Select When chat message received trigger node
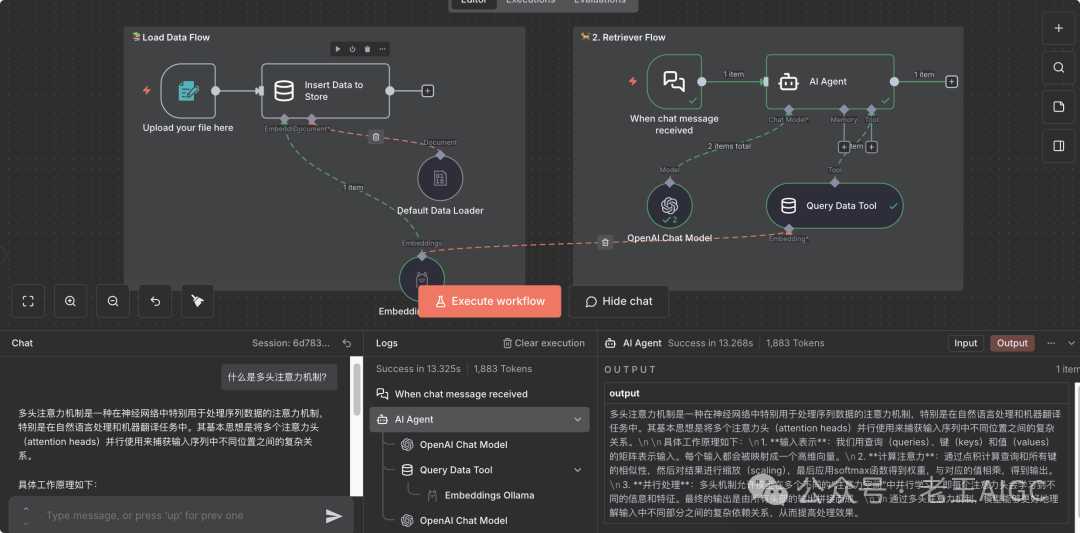This screenshot has height=533, width=1080. (x=674, y=81)
